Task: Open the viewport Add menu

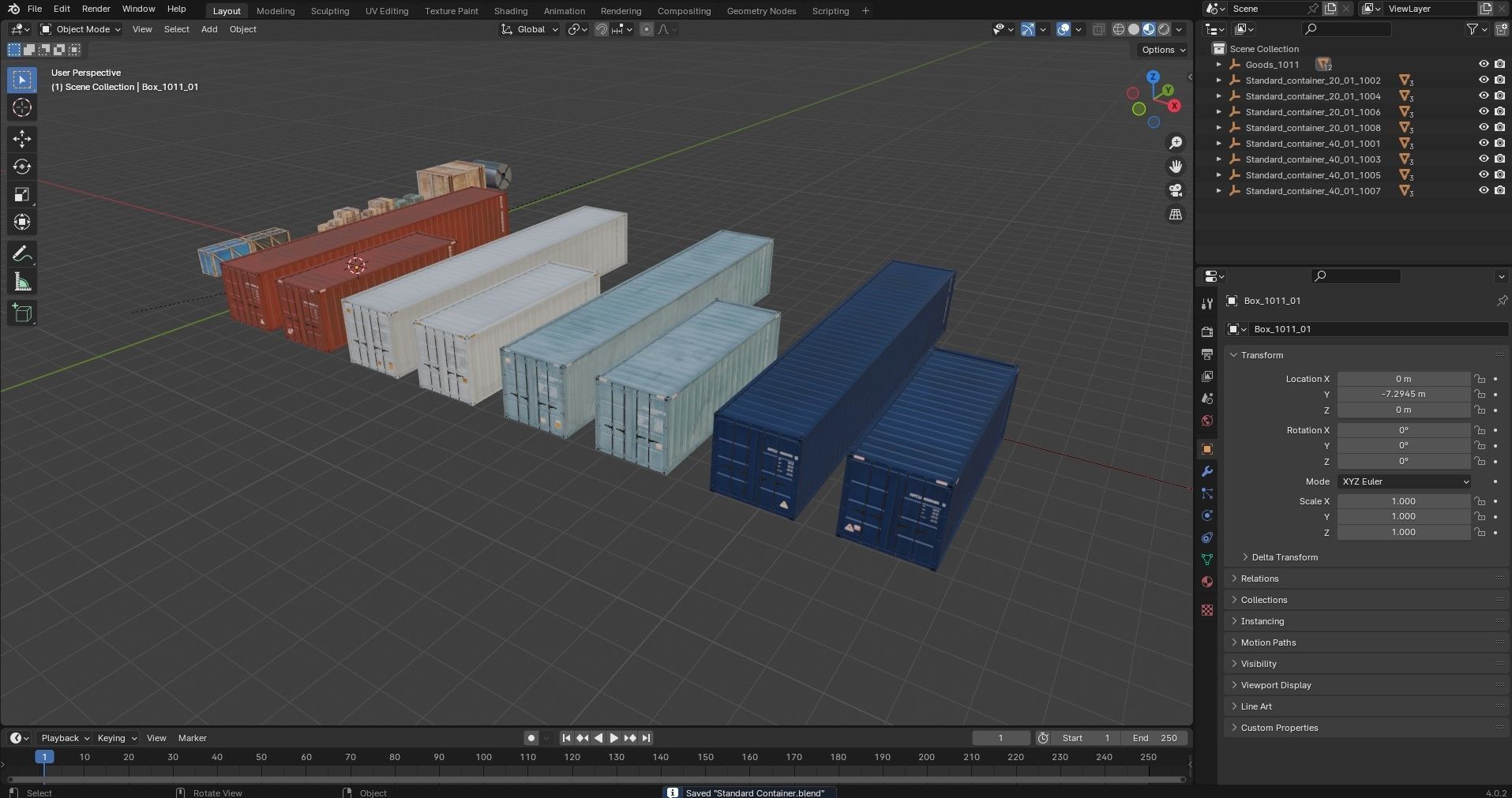Action: coord(209,29)
